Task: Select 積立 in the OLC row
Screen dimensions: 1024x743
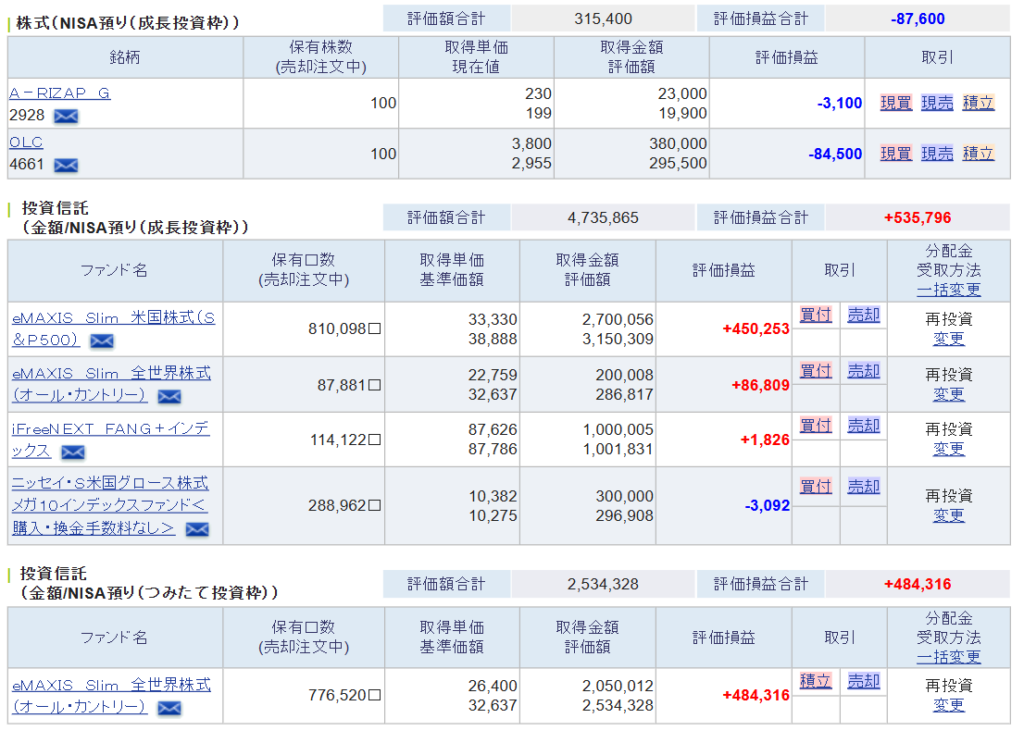Action: [978, 153]
